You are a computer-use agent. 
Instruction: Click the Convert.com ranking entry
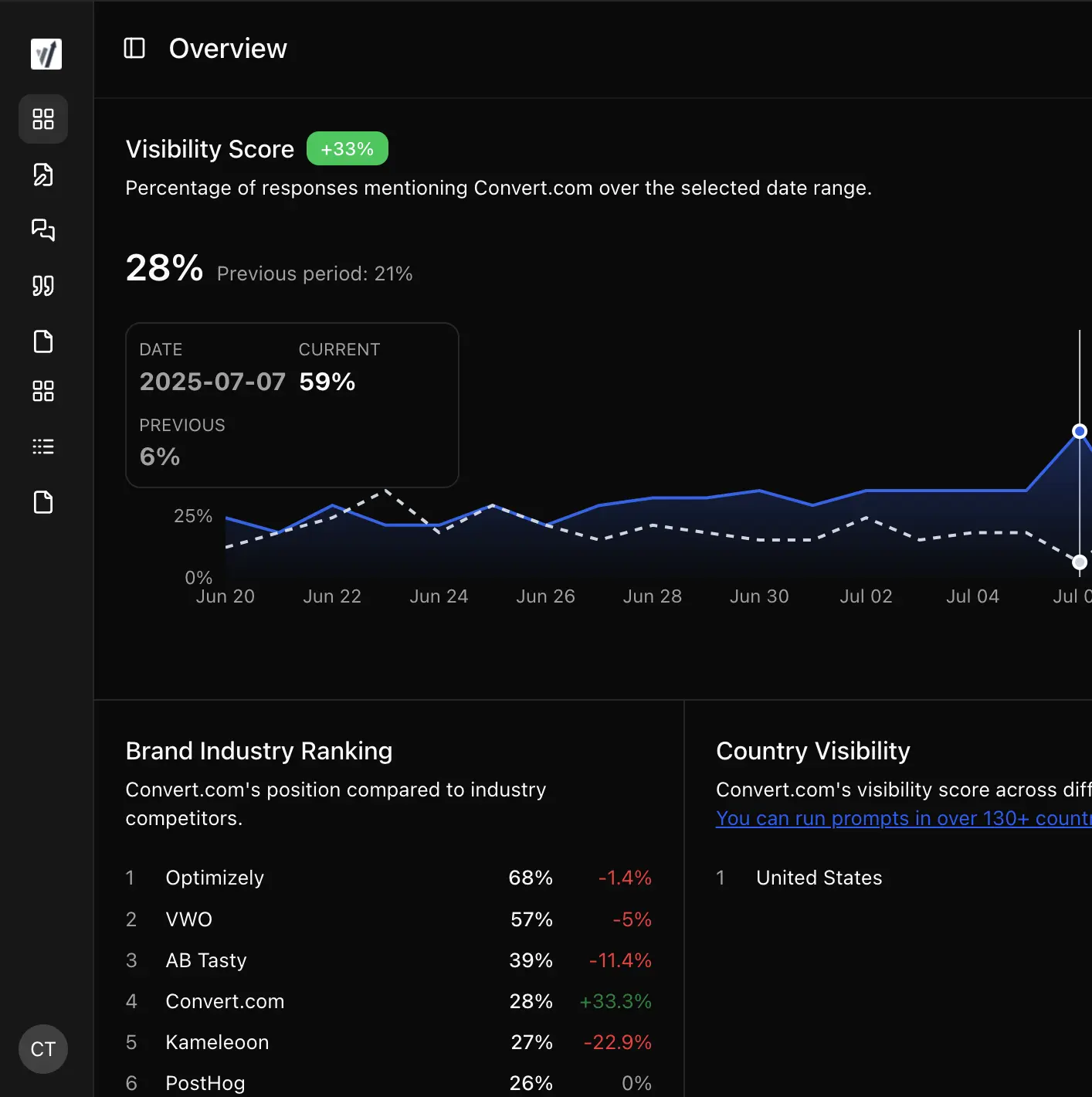tap(225, 1001)
